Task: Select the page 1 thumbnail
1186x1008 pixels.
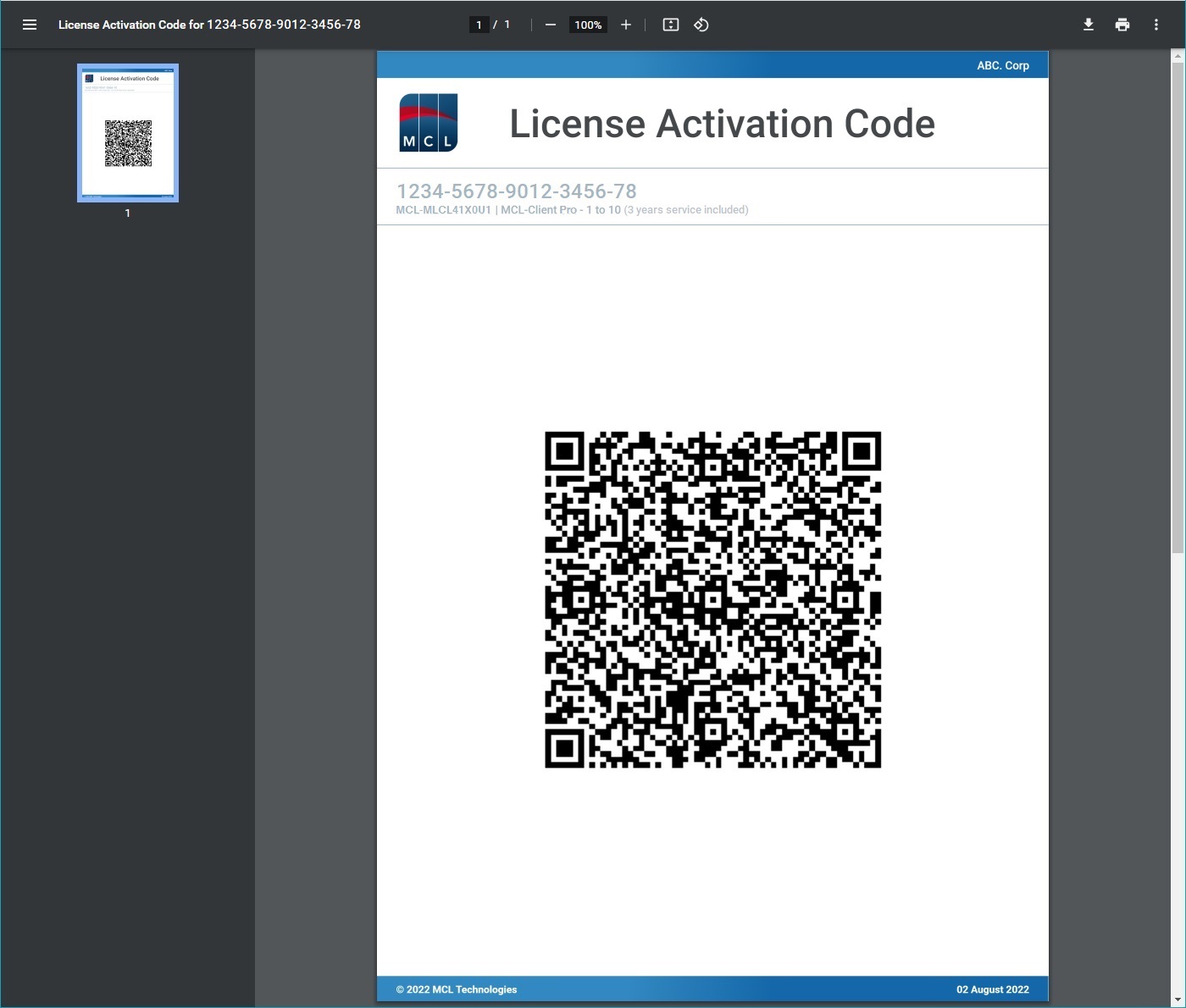Action: click(x=128, y=133)
